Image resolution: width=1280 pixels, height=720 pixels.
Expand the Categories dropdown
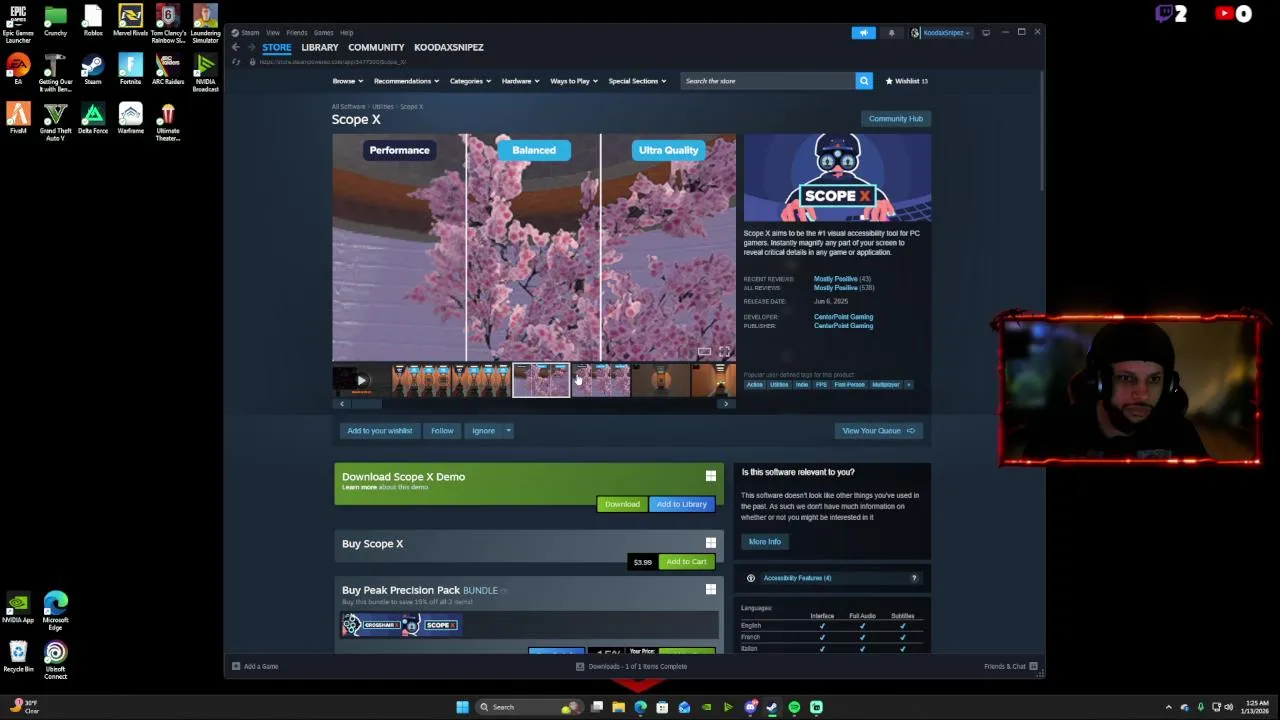click(470, 81)
